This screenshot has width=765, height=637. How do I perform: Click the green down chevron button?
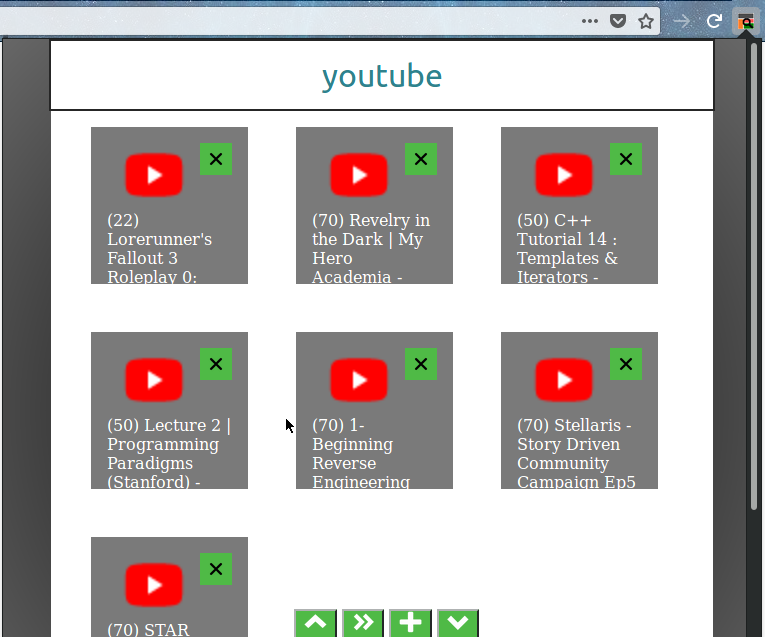pos(458,623)
